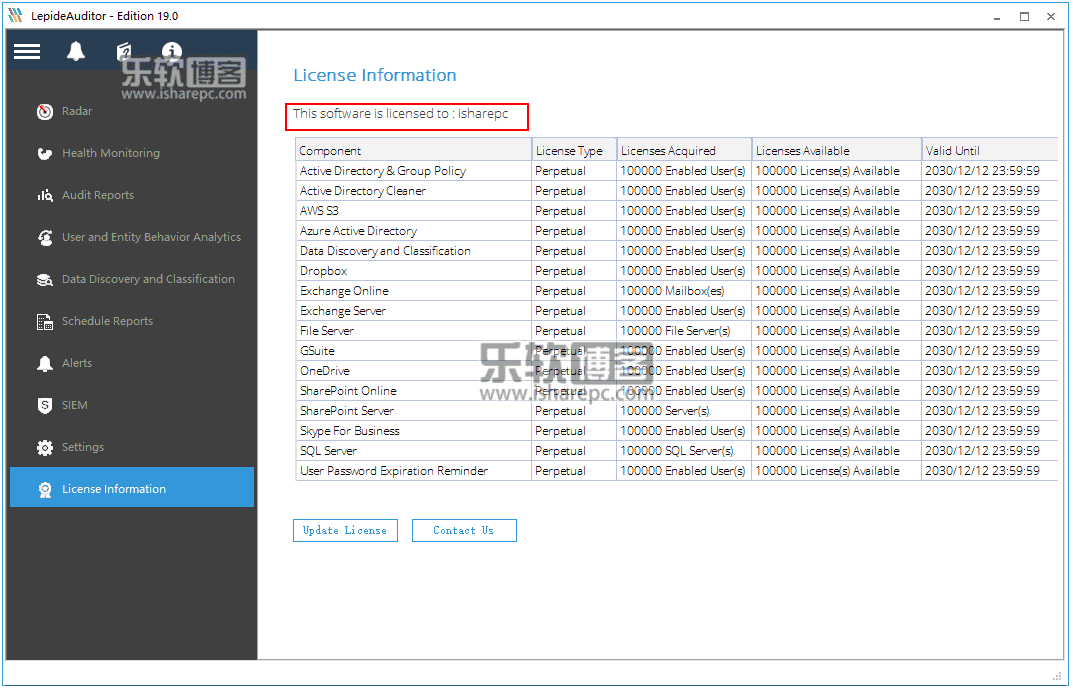Click the LepideAuditor app logo in title bar
This screenshot has width=1073, height=688.
[15, 16]
